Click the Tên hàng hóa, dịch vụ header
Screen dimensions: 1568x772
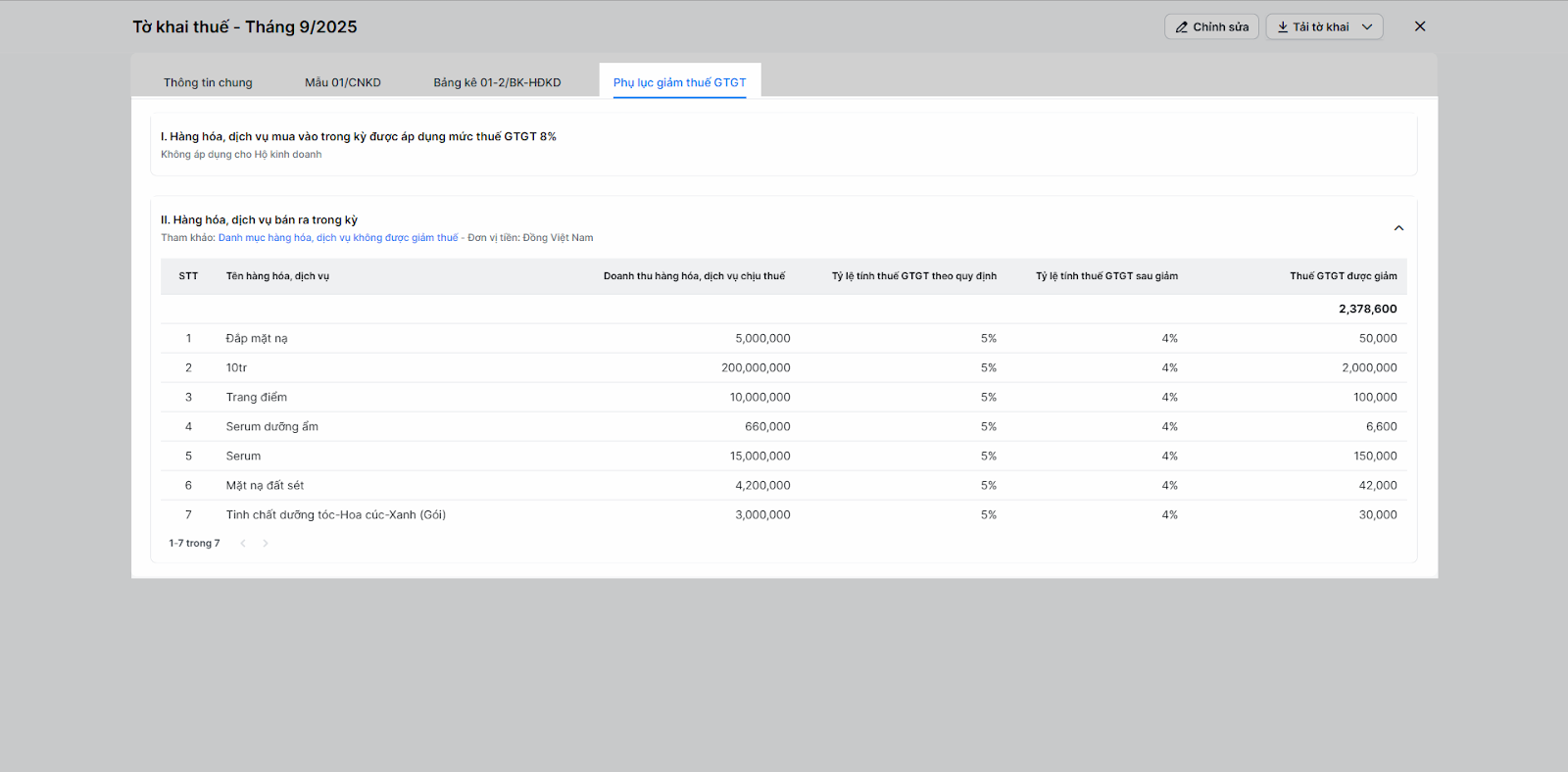277,276
